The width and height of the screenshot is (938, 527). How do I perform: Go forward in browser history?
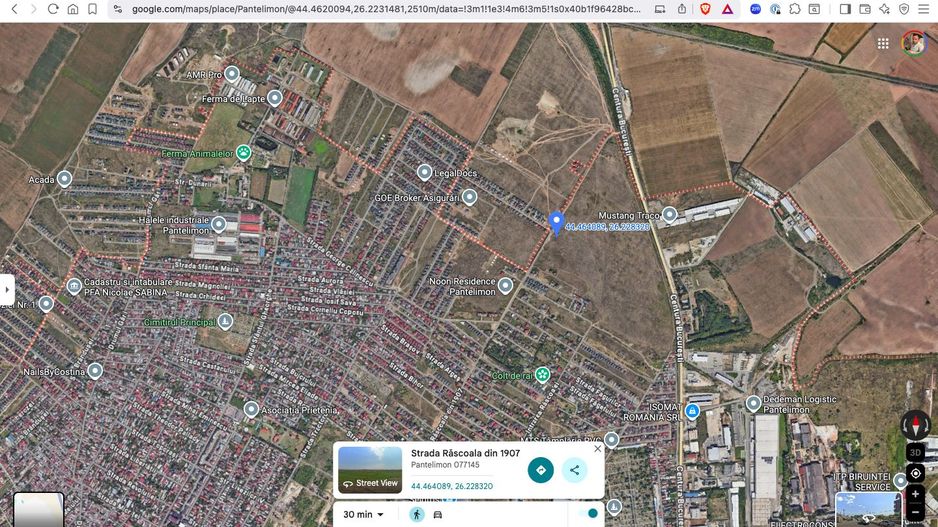coord(34,9)
